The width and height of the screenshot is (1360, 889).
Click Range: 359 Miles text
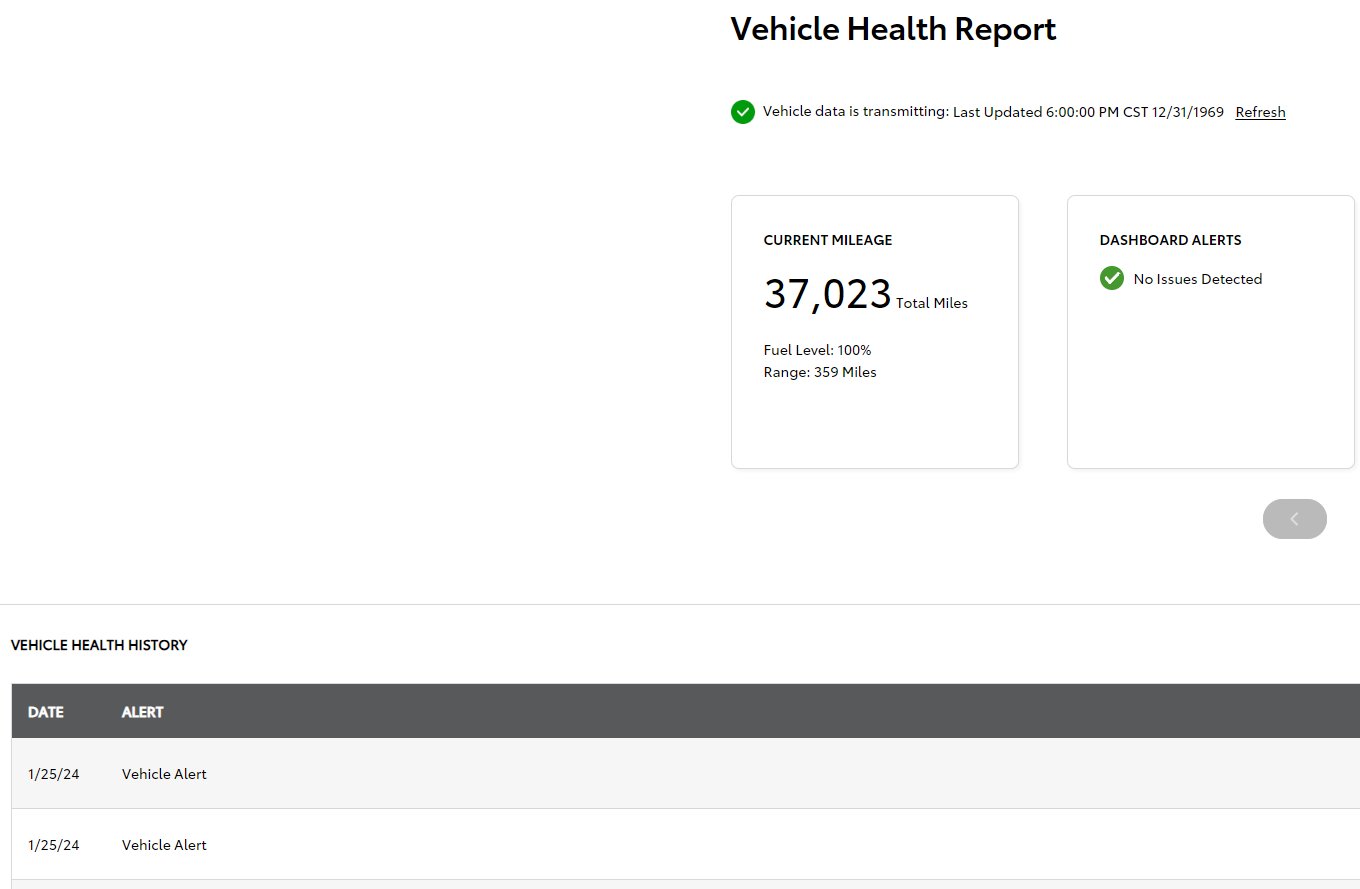[820, 372]
